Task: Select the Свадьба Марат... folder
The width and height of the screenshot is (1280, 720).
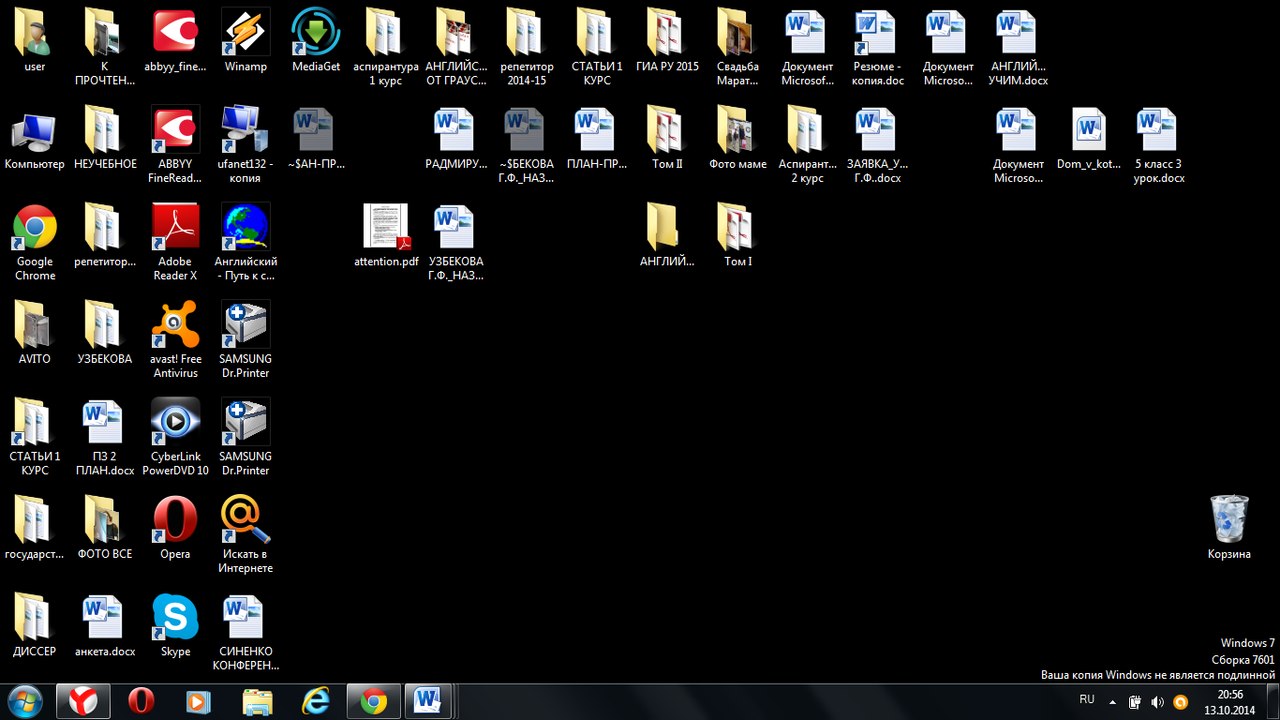Action: pyautogui.click(x=737, y=46)
